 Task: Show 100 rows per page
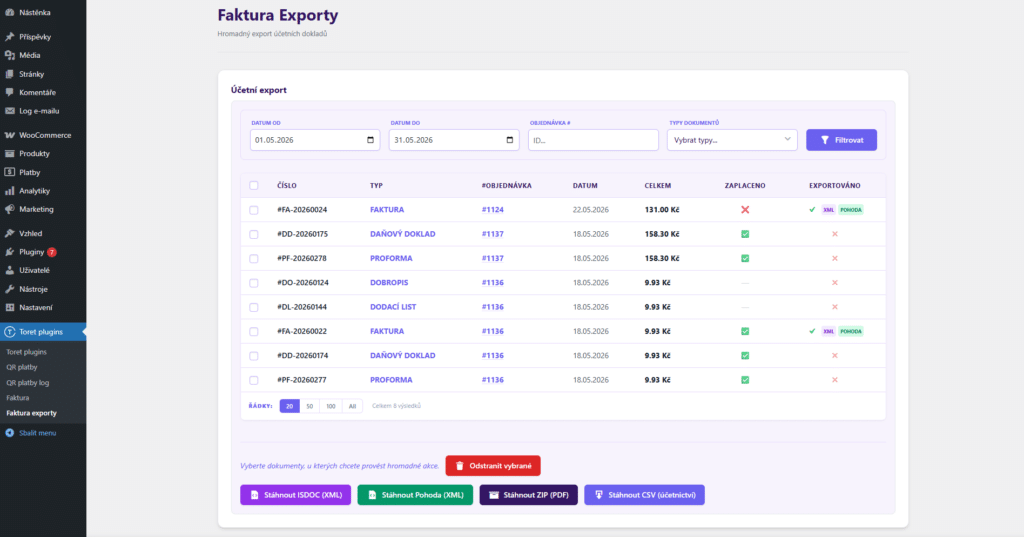(x=330, y=406)
